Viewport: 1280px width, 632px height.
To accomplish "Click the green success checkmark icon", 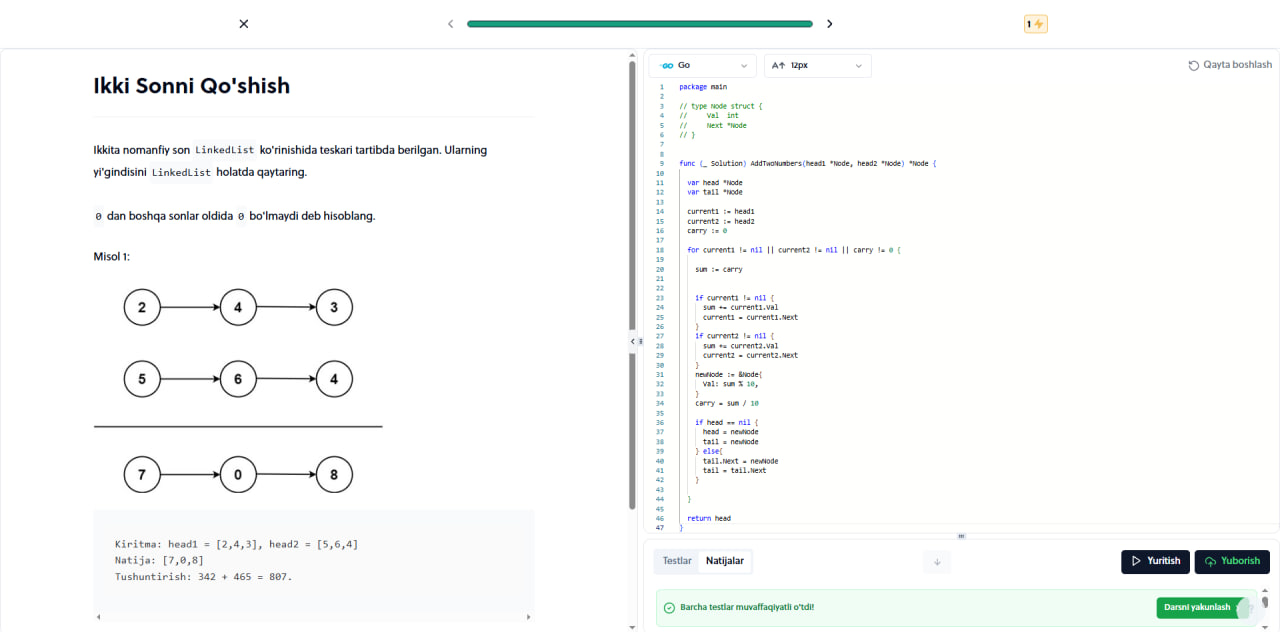I will pyautogui.click(x=669, y=607).
